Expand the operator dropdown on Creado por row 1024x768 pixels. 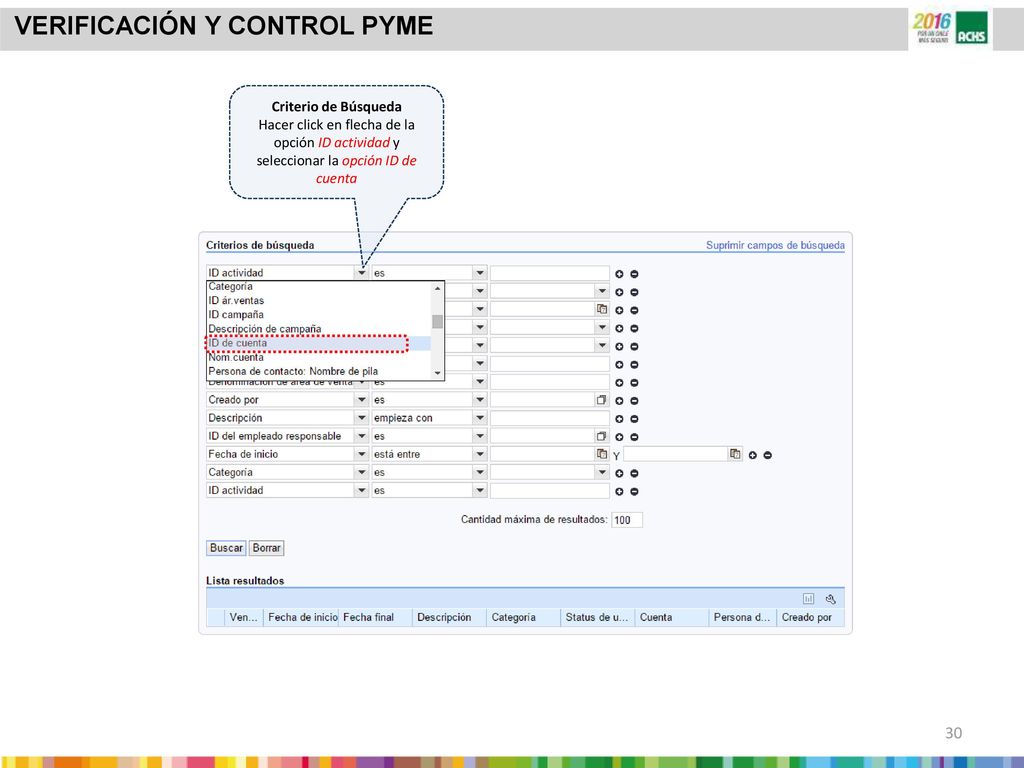coord(480,400)
